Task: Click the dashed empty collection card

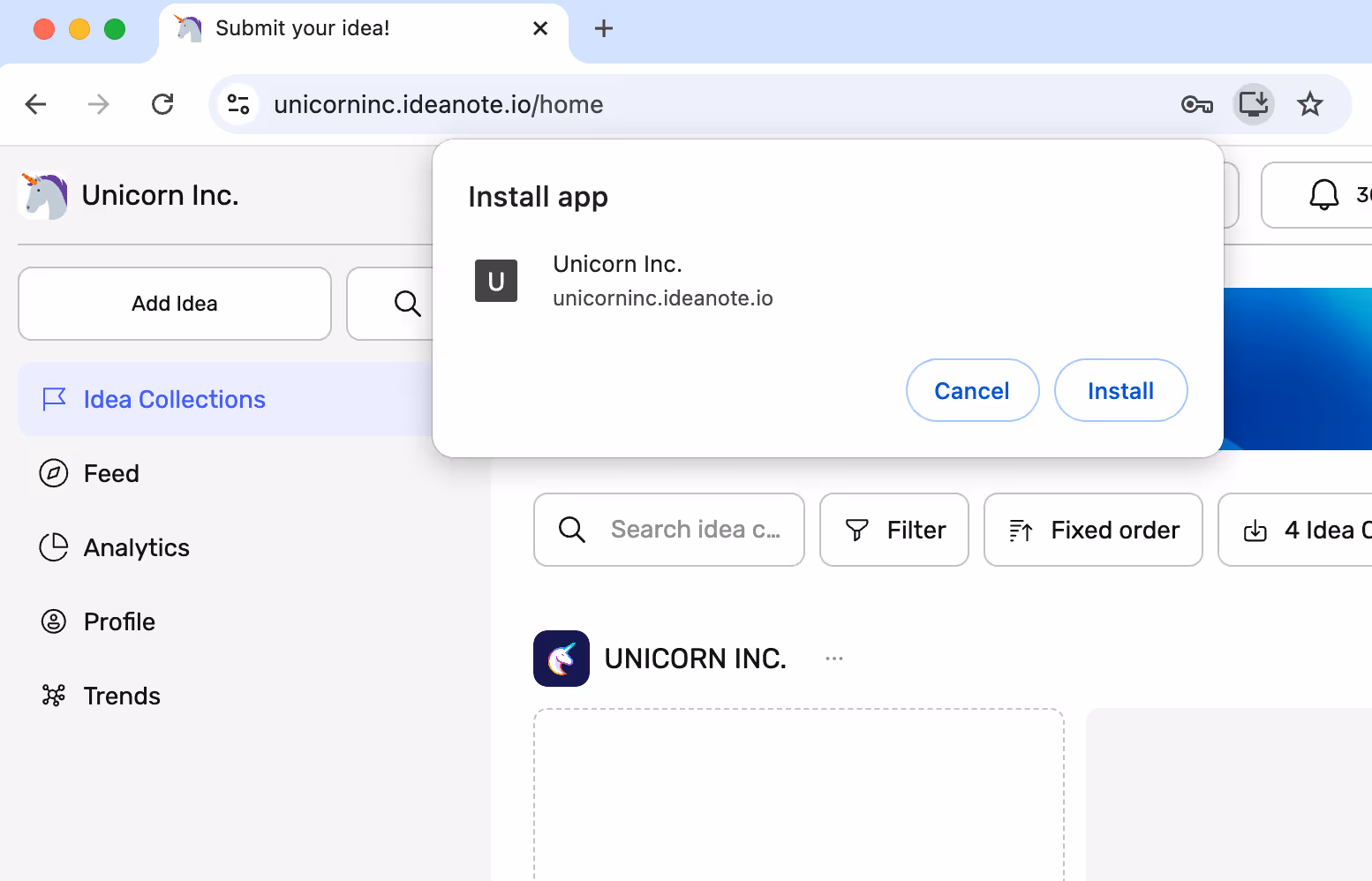Action: point(799,794)
